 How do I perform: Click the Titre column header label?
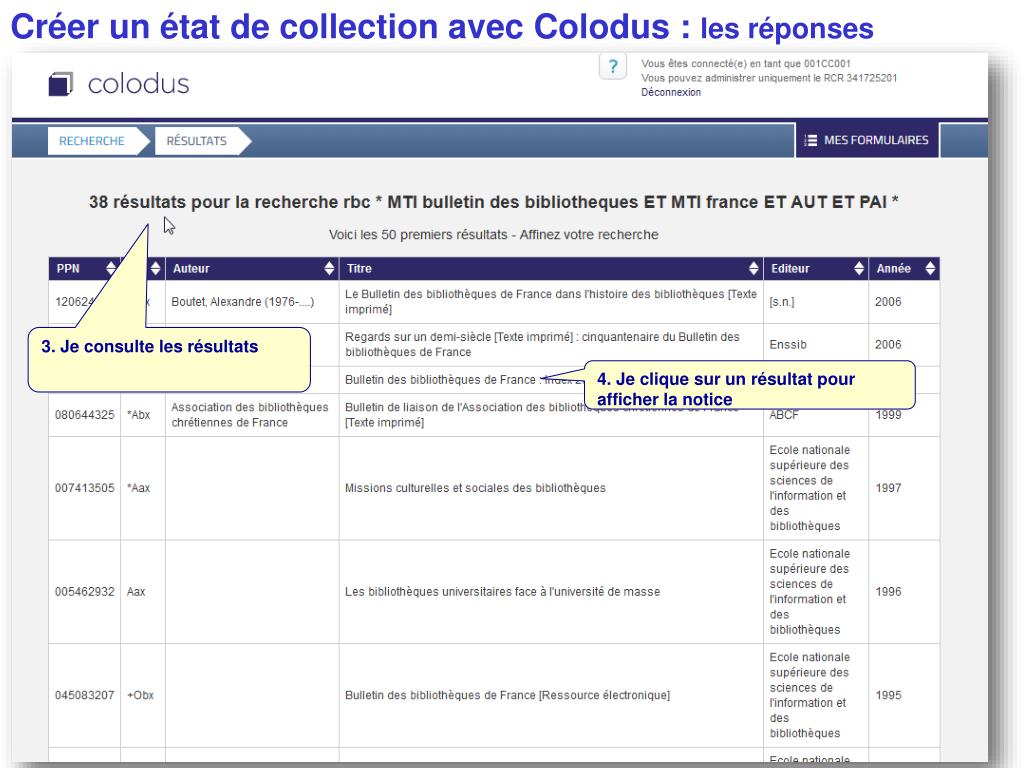click(x=359, y=268)
